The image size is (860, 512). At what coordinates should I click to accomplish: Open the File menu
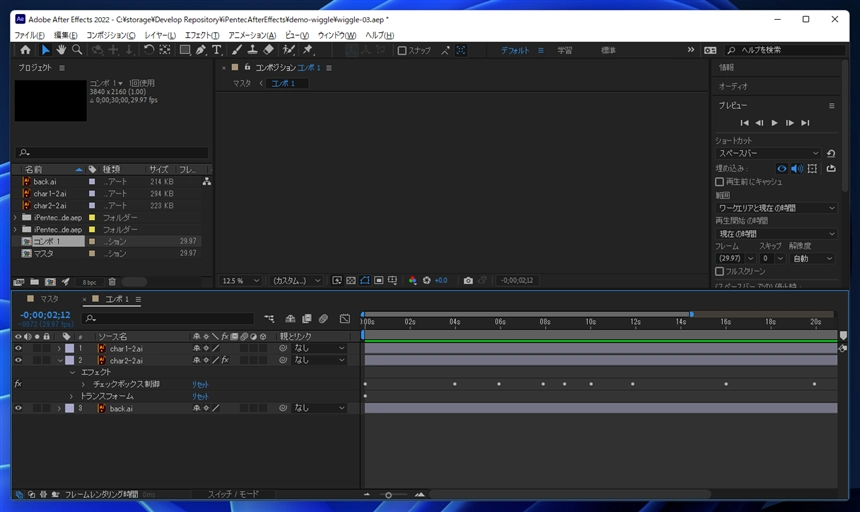point(29,35)
